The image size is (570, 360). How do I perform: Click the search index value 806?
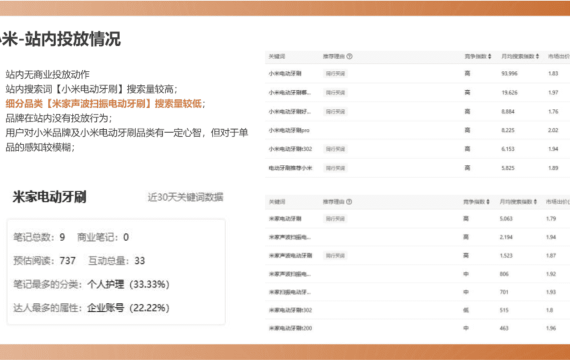504,274
